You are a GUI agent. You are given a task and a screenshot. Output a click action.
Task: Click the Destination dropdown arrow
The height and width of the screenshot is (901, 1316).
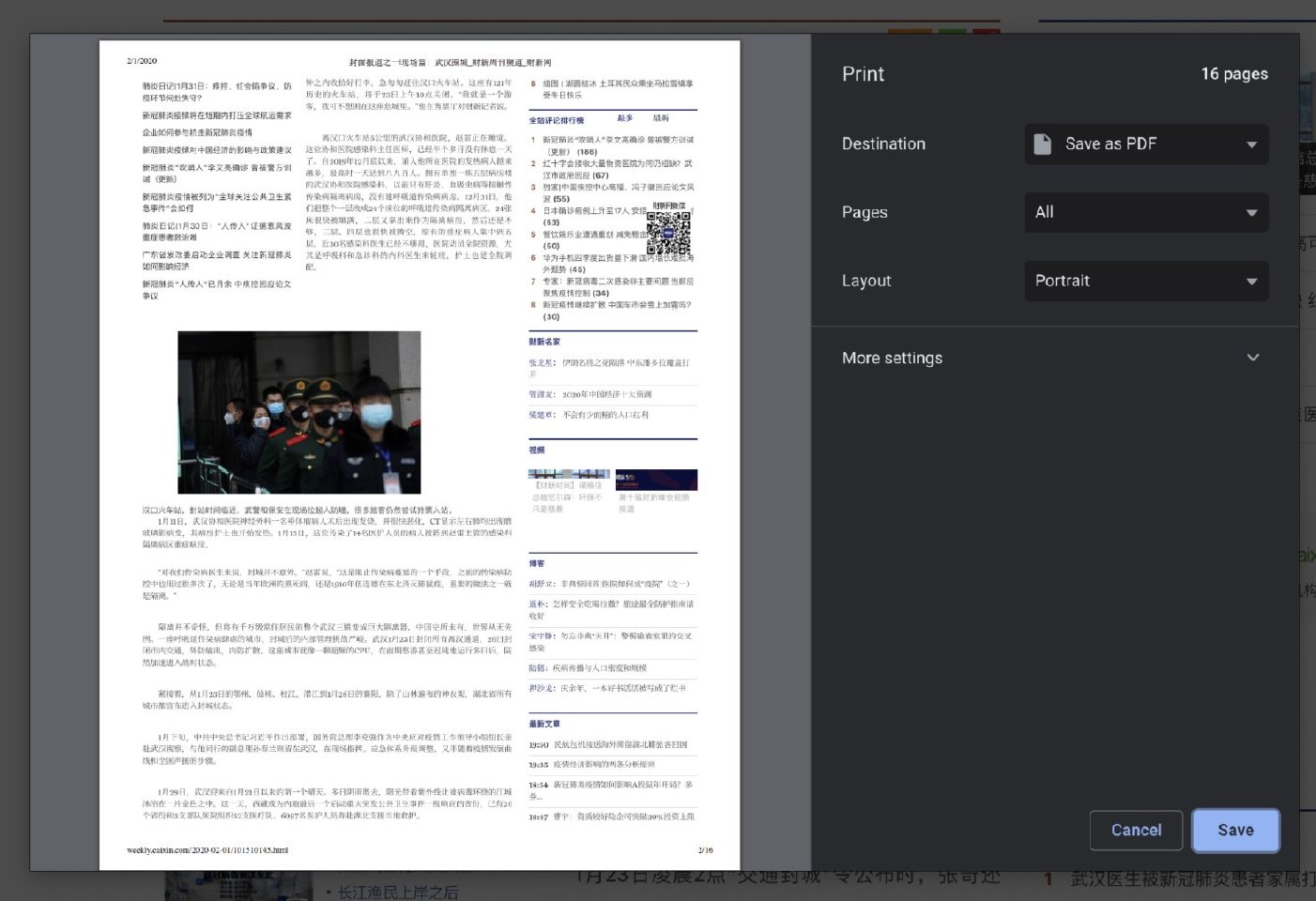point(1251,145)
